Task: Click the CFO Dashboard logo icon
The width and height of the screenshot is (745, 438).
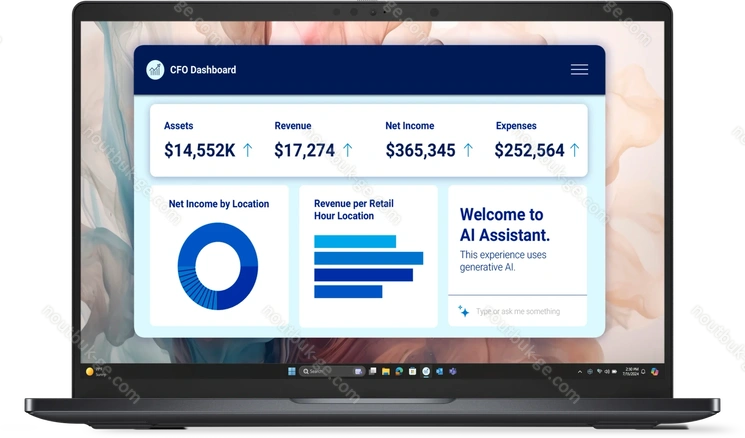Action: tap(155, 70)
